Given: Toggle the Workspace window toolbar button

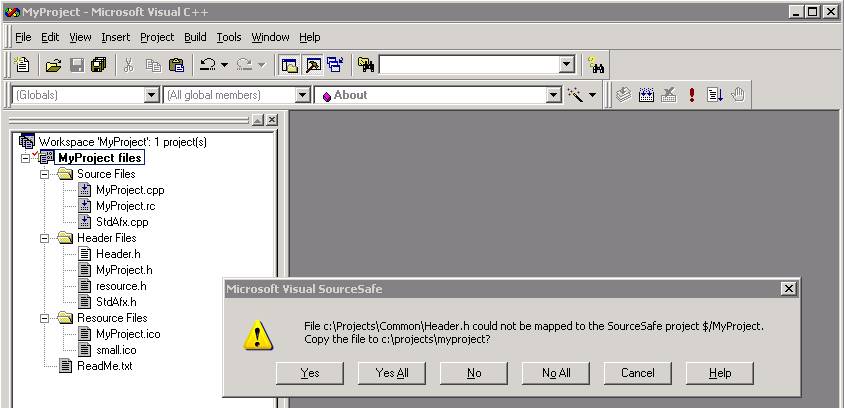Looking at the screenshot, I should [x=289, y=65].
